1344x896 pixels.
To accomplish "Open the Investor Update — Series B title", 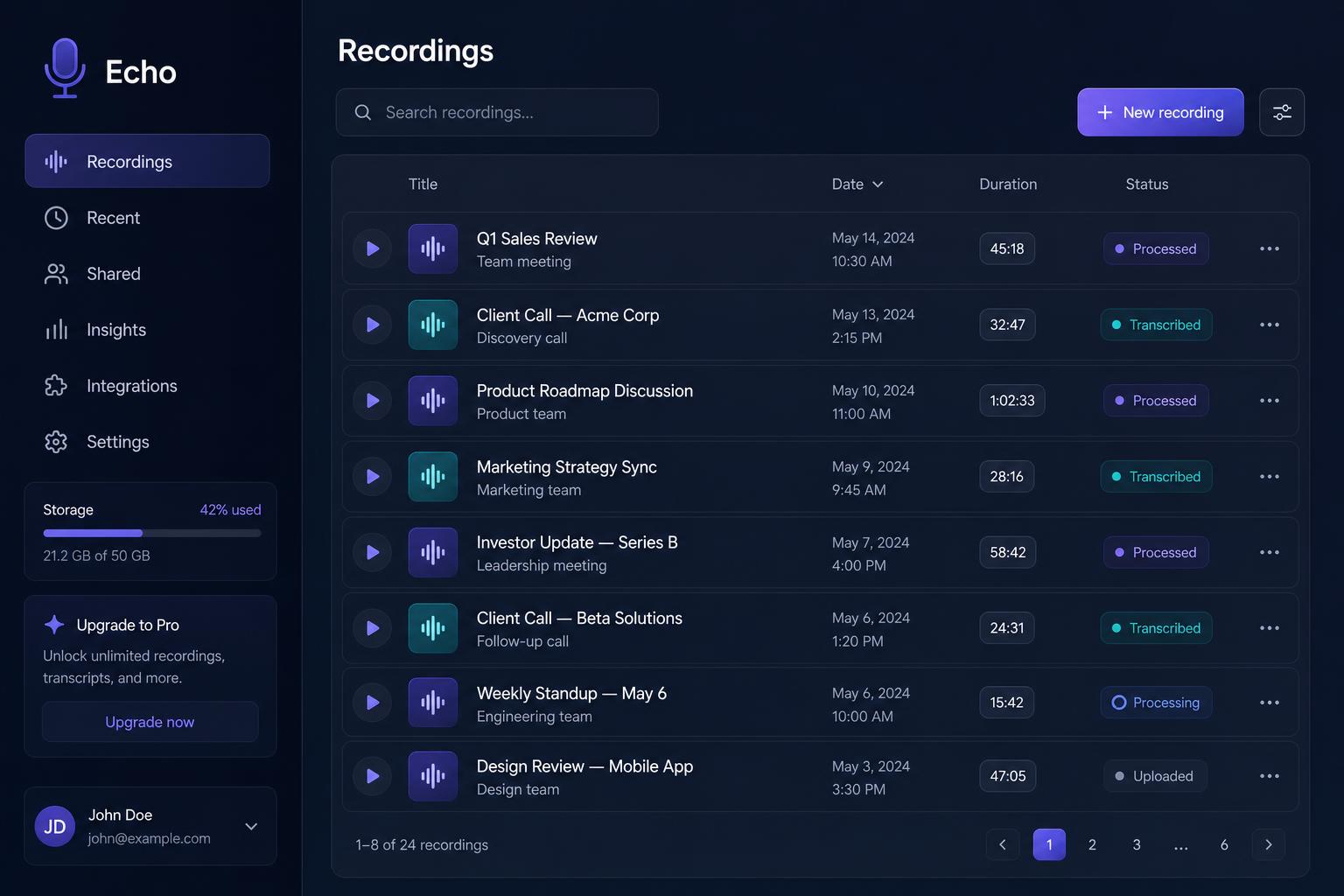I will [x=577, y=542].
